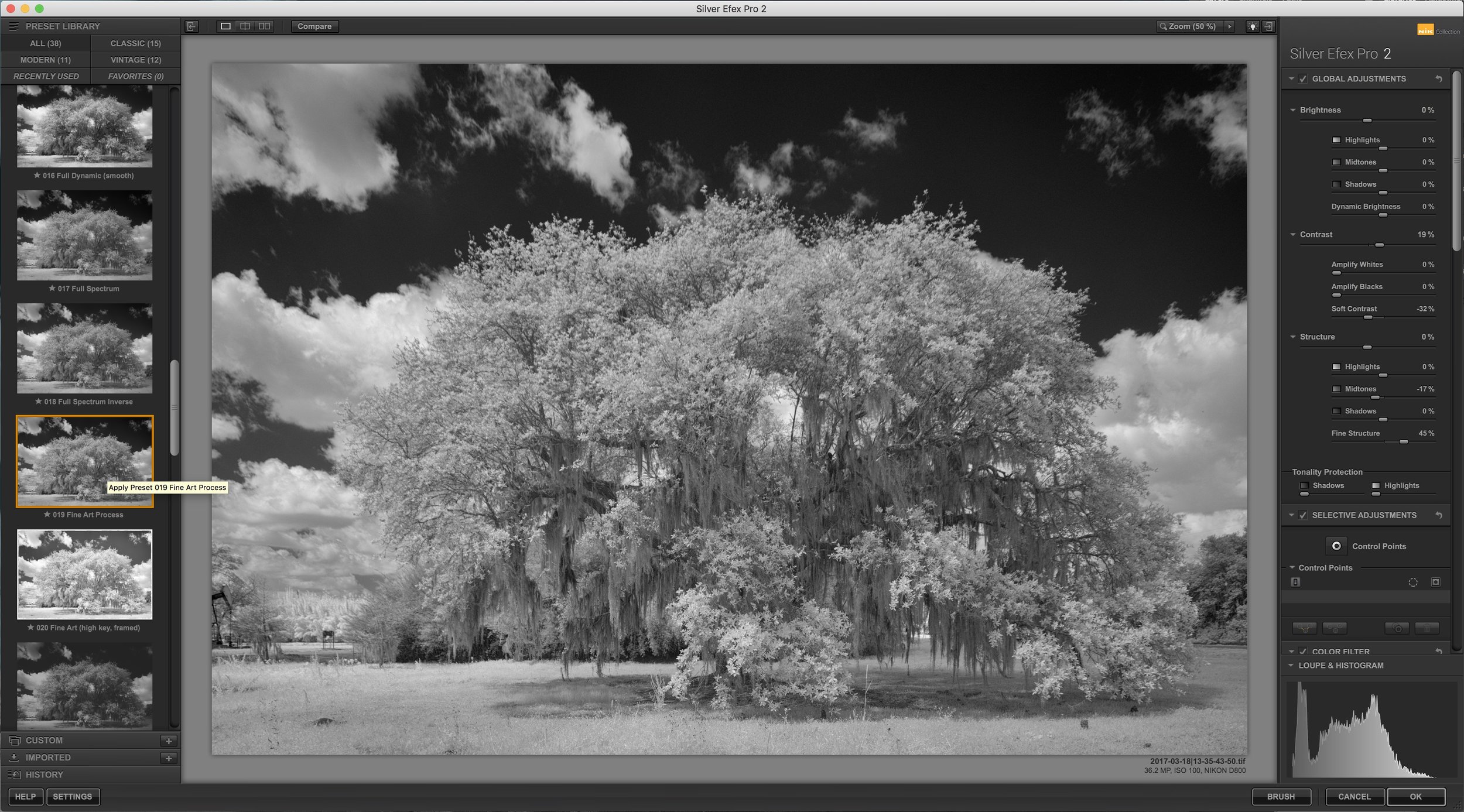
Task: Open the HELP button
Action: 25,797
